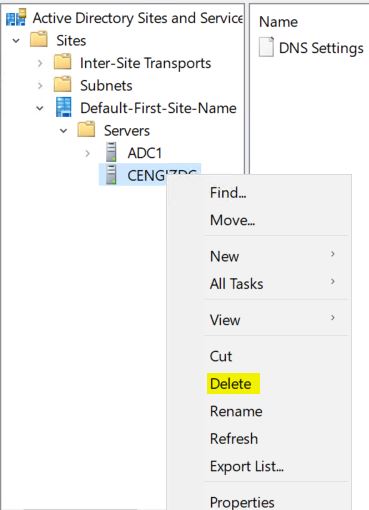Expand the Inter-Site Transports node
This screenshot has width=369, height=510.
point(40,63)
